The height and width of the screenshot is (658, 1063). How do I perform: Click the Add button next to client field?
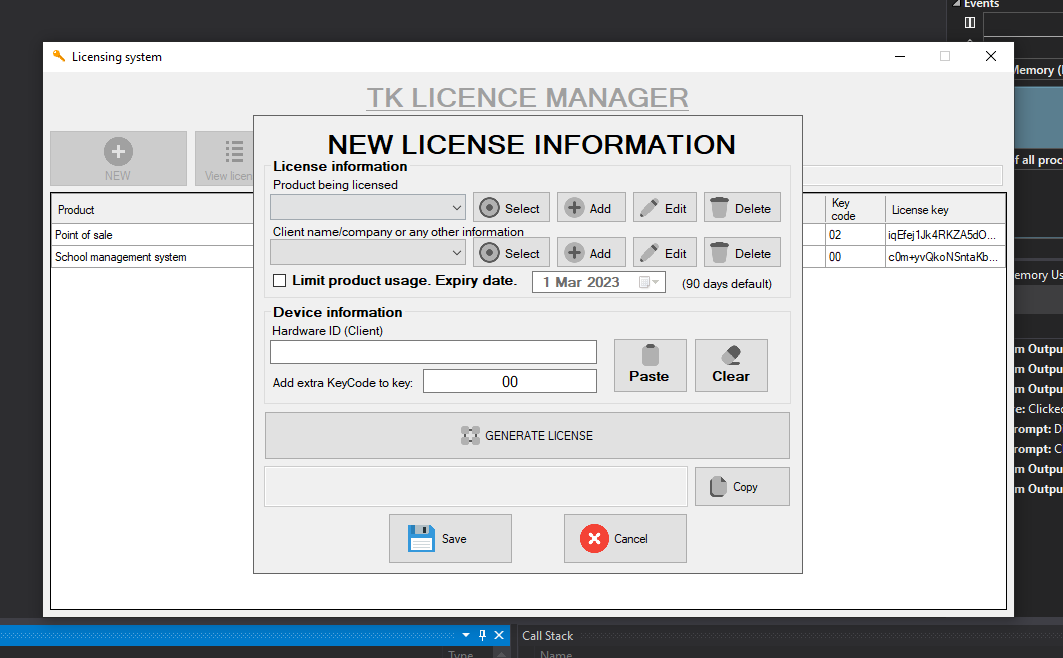[591, 252]
